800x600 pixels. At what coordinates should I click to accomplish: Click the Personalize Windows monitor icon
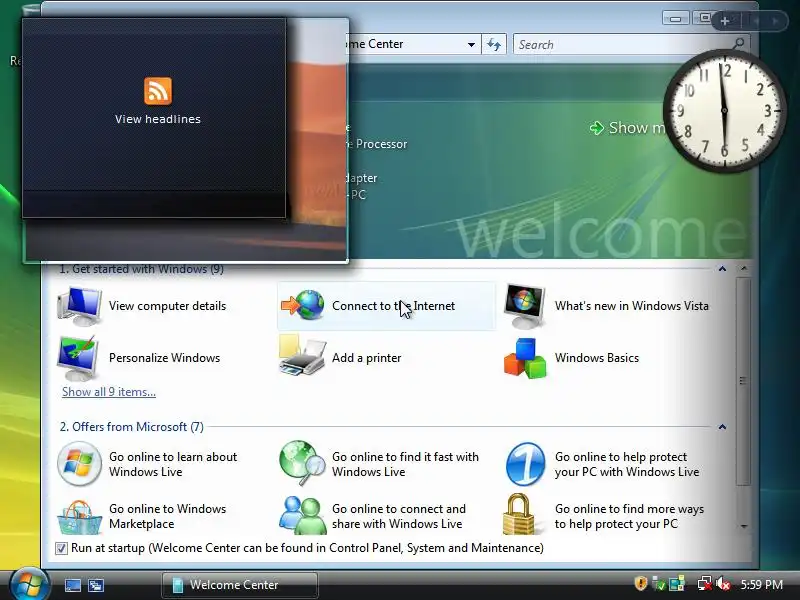pos(78,358)
